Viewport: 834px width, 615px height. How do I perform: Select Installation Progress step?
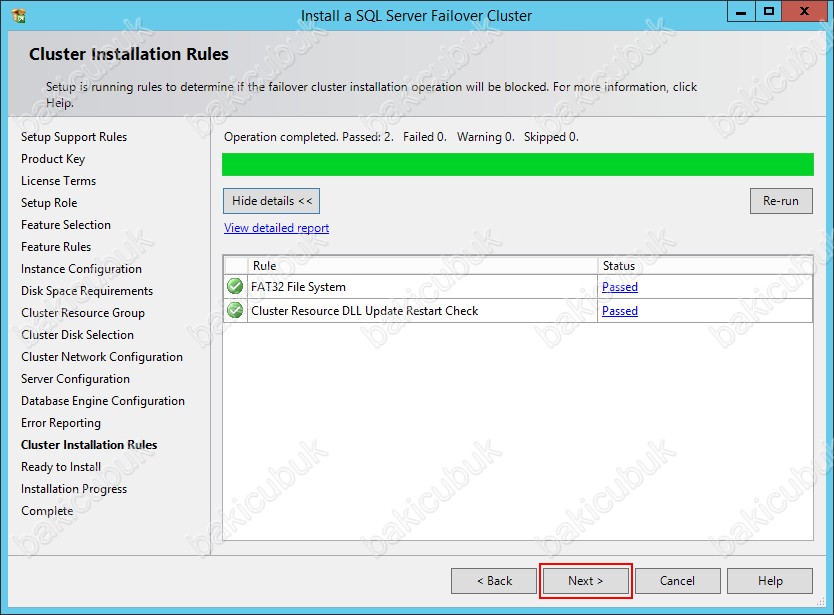(x=74, y=489)
